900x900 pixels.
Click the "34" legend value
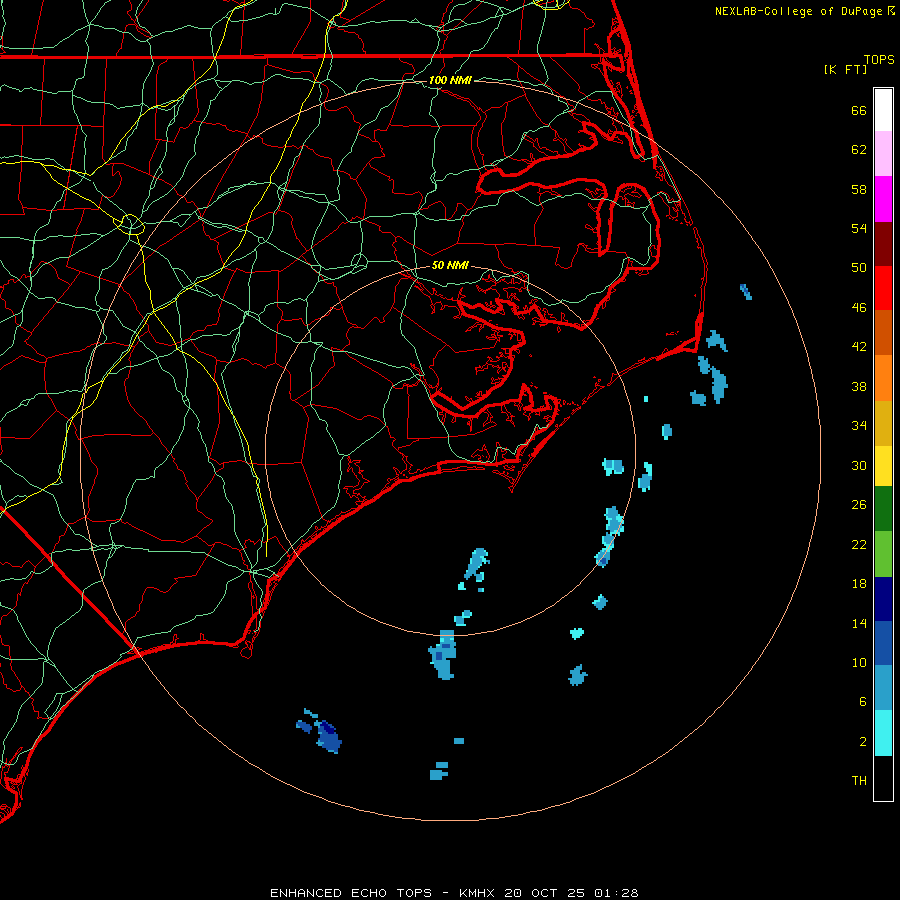pos(859,426)
